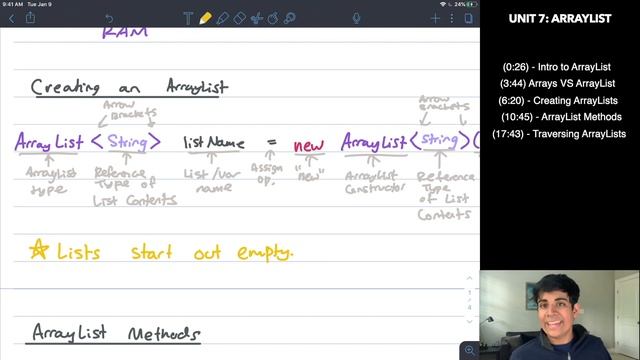The width and height of the screenshot is (640, 360).
Task: Add new item with plus icon
Action: coord(435,18)
